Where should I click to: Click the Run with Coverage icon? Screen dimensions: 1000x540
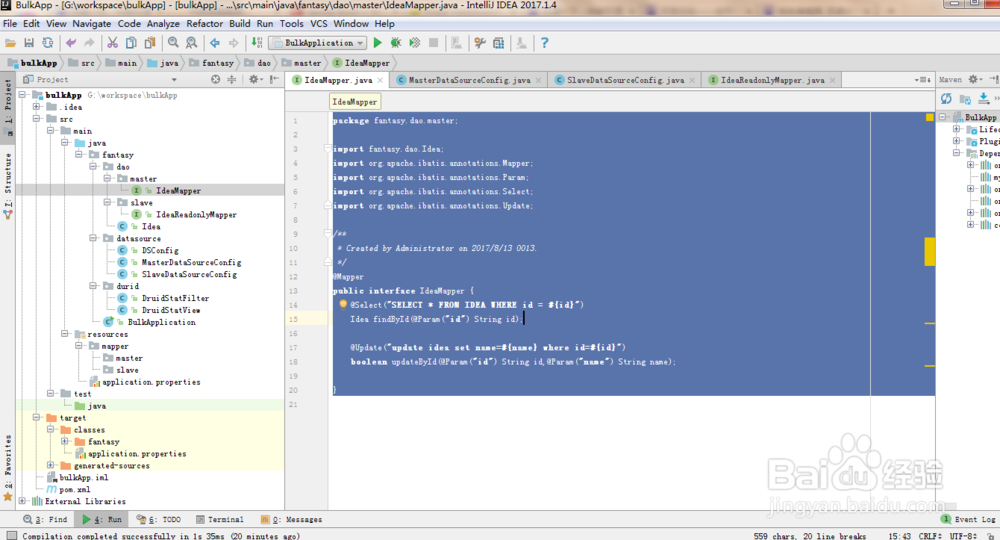(415, 43)
